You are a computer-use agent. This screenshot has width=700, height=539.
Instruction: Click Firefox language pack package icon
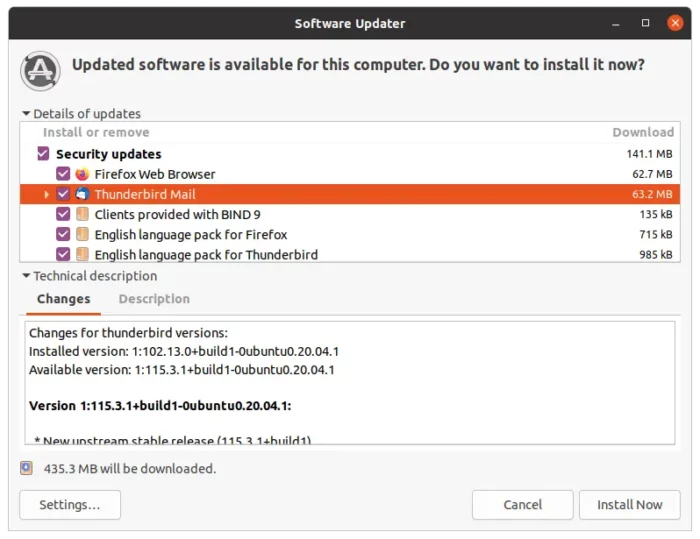(82, 234)
